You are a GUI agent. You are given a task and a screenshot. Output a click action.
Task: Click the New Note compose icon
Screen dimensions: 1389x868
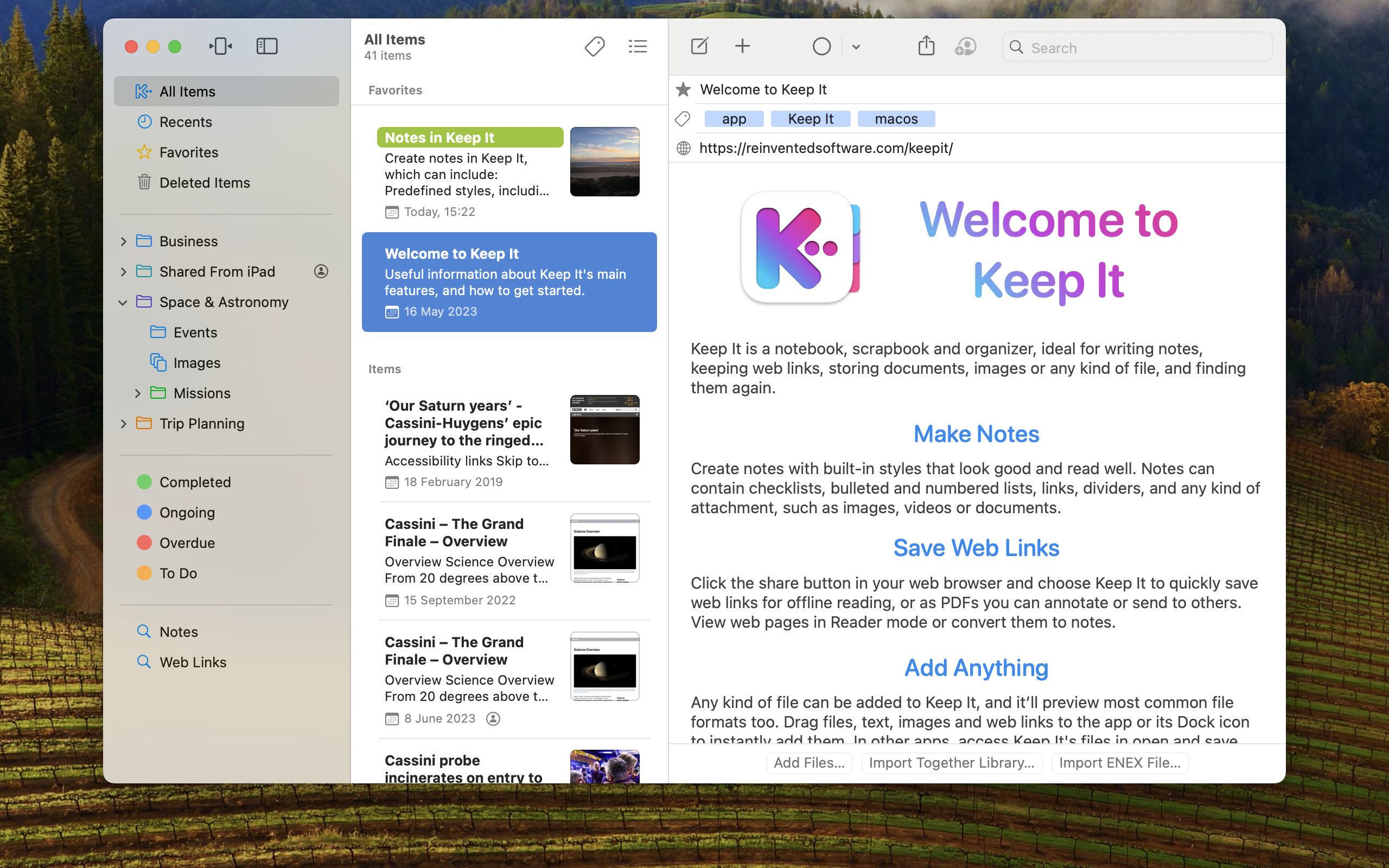tap(700, 46)
